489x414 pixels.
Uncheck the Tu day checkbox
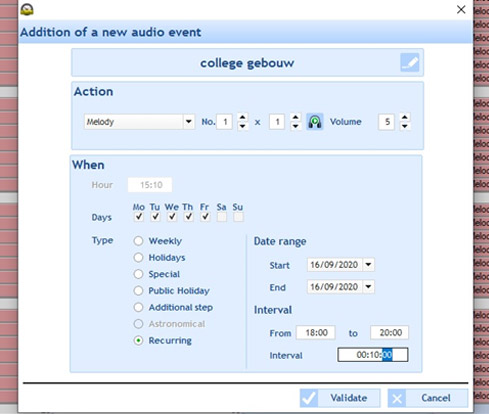(x=155, y=217)
